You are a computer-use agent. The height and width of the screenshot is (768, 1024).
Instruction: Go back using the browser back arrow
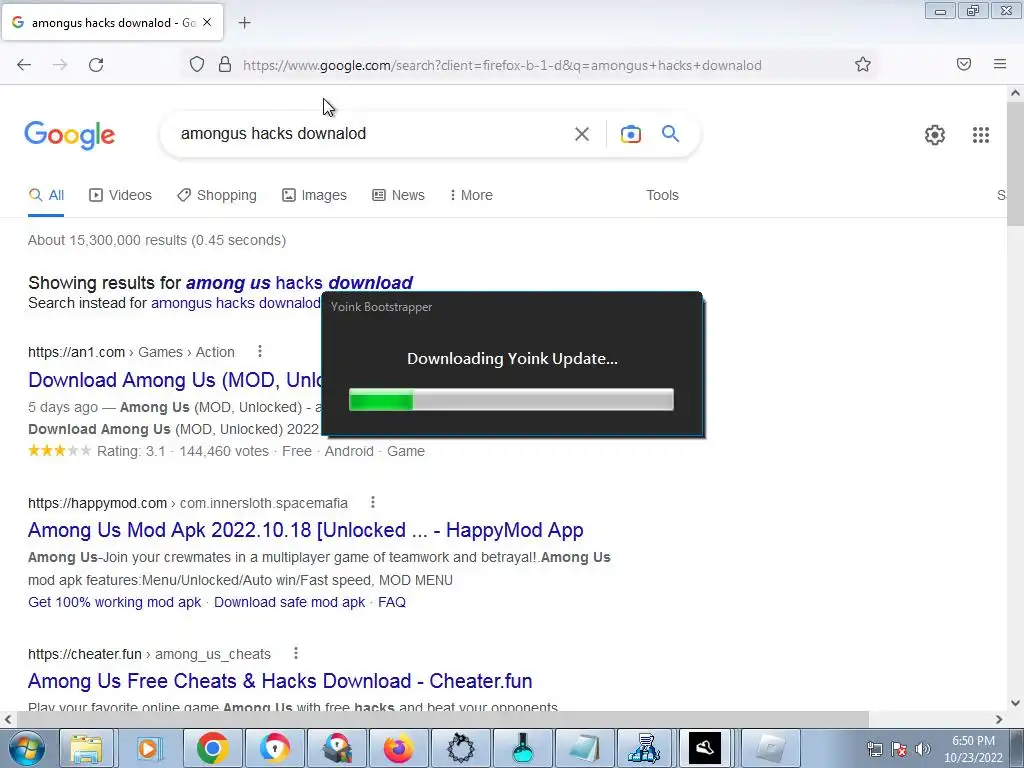coord(24,65)
